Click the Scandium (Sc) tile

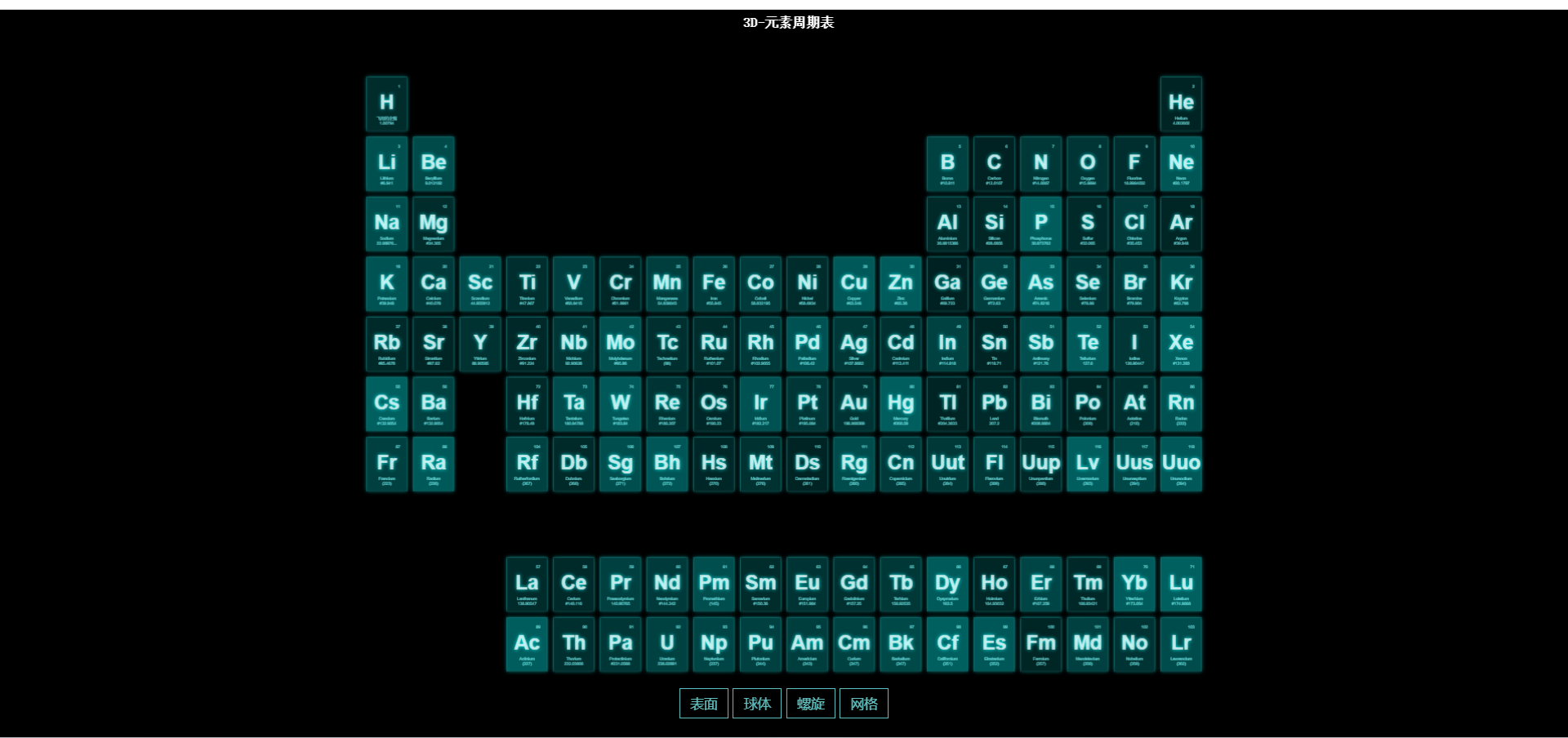click(x=480, y=284)
